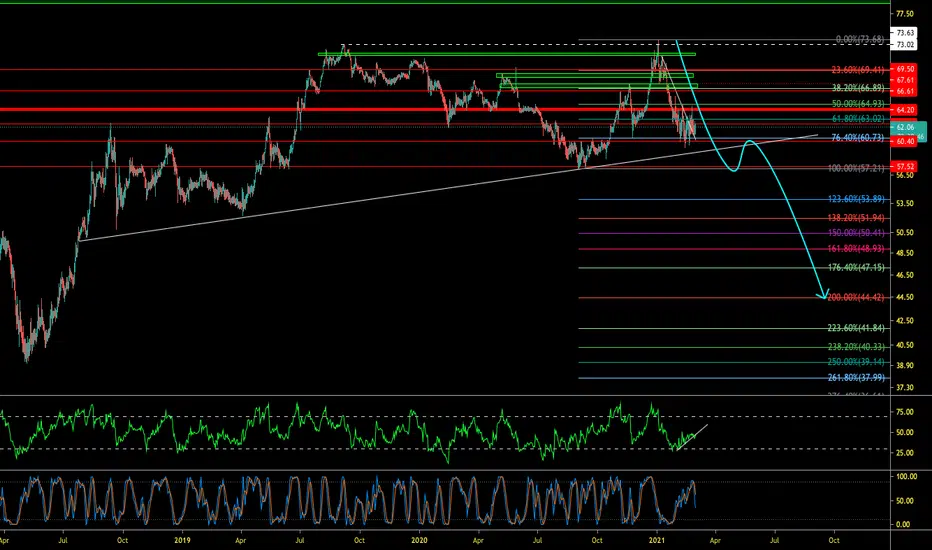Image resolution: width=932 pixels, height=550 pixels.
Task: Click the white 73.02 price tag
Action: [903, 45]
